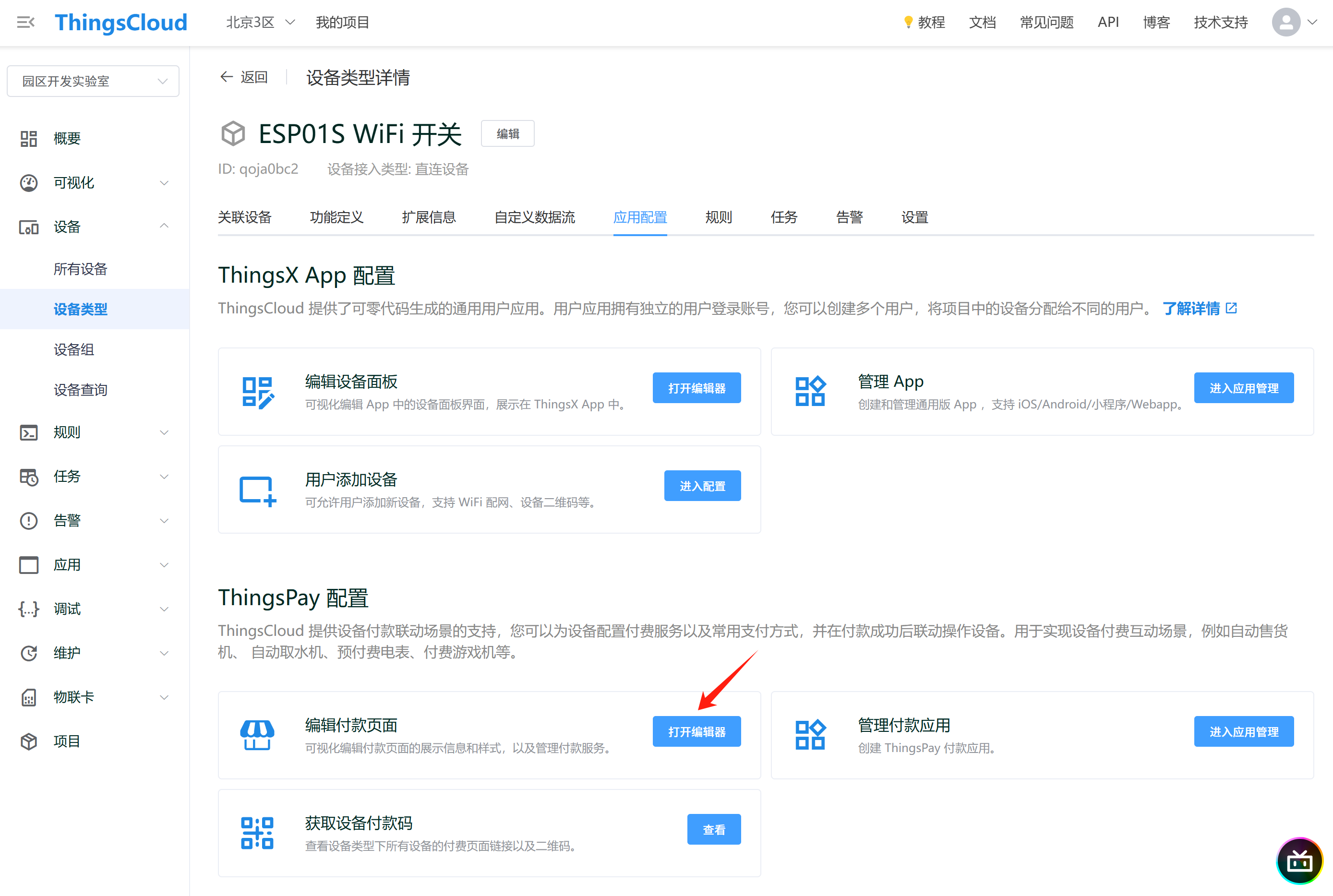Open 设备组 in the sidebar
Viewport: 1333px width, 896px height.
point(94,349)
